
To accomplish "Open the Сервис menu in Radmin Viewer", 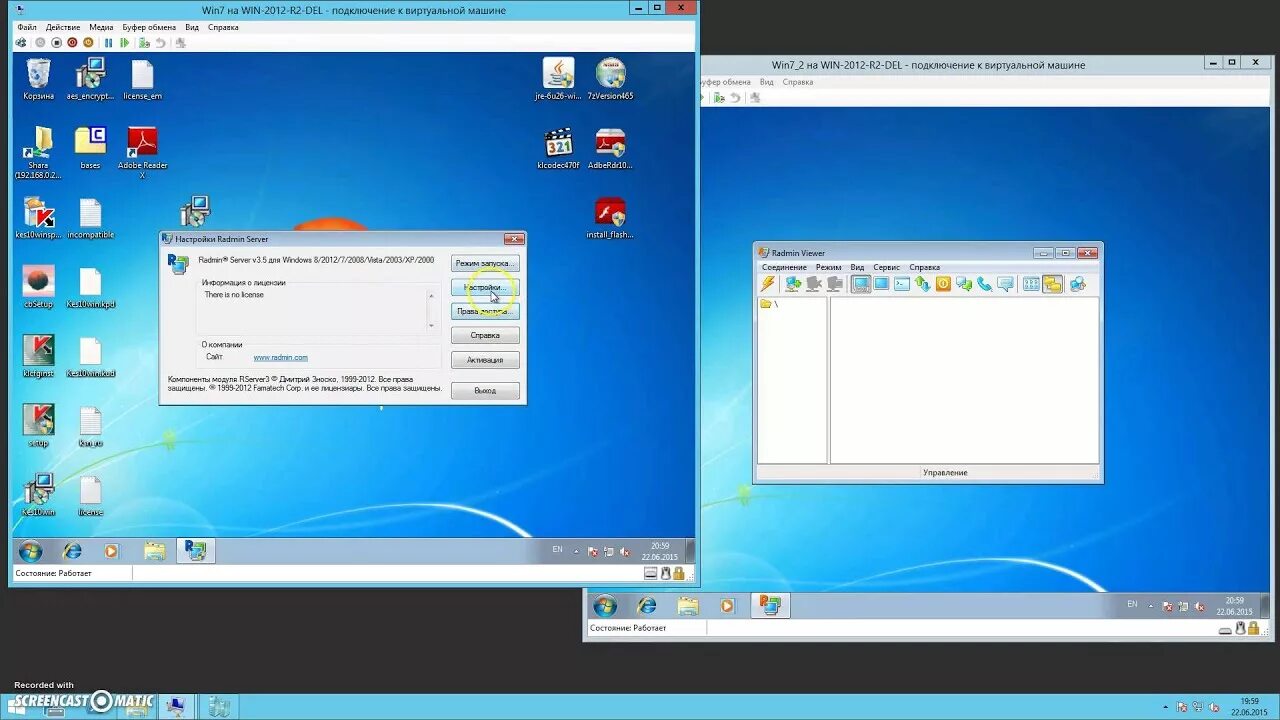I will (x=886, y=267).
